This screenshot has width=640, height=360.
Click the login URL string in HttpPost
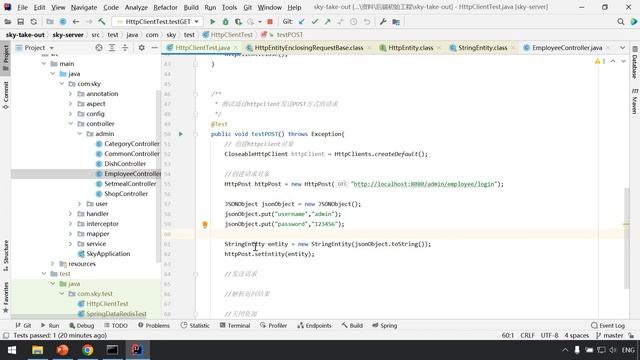point(423,184)
